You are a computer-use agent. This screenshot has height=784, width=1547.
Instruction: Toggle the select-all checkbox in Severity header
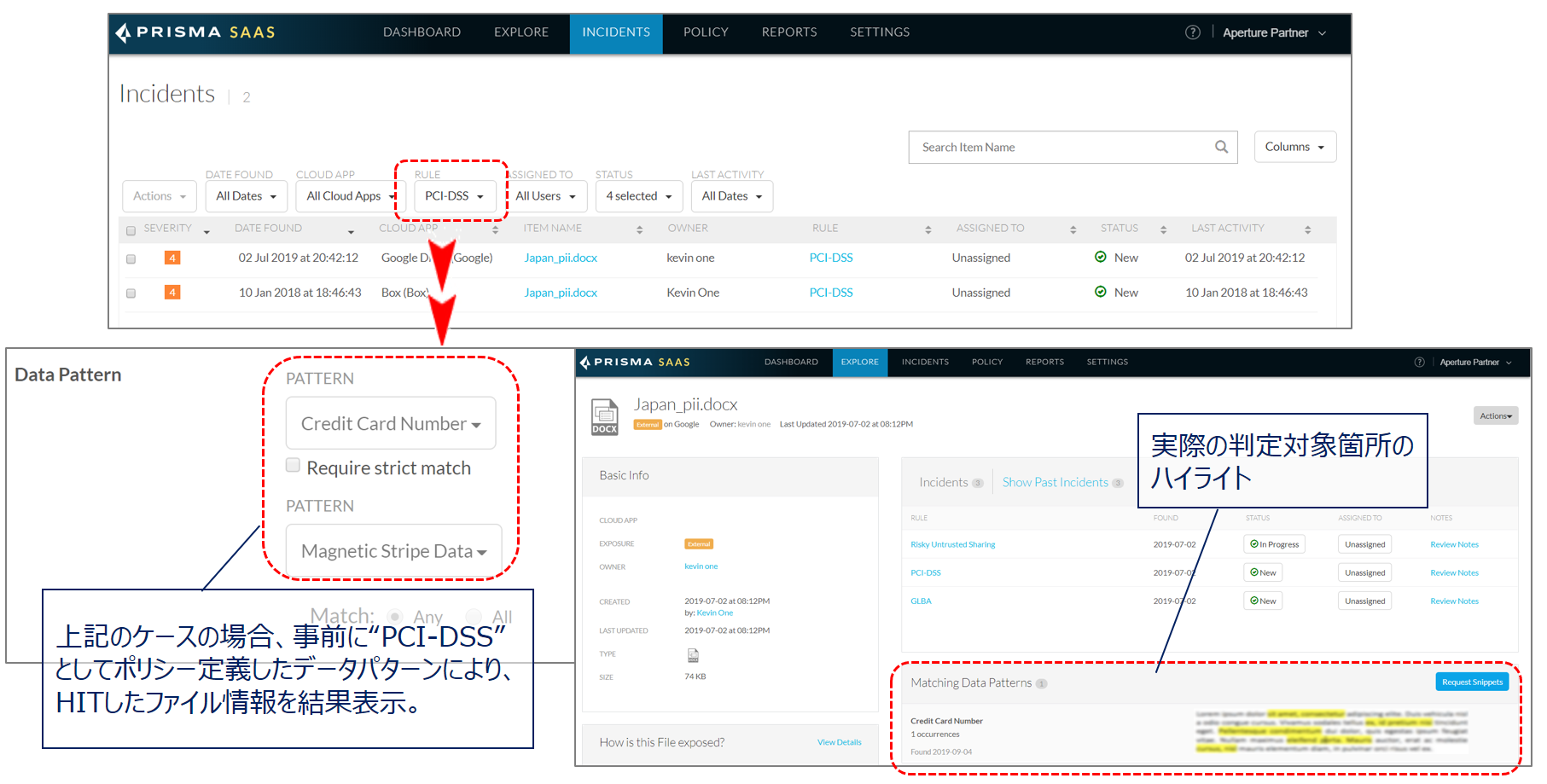131,230
